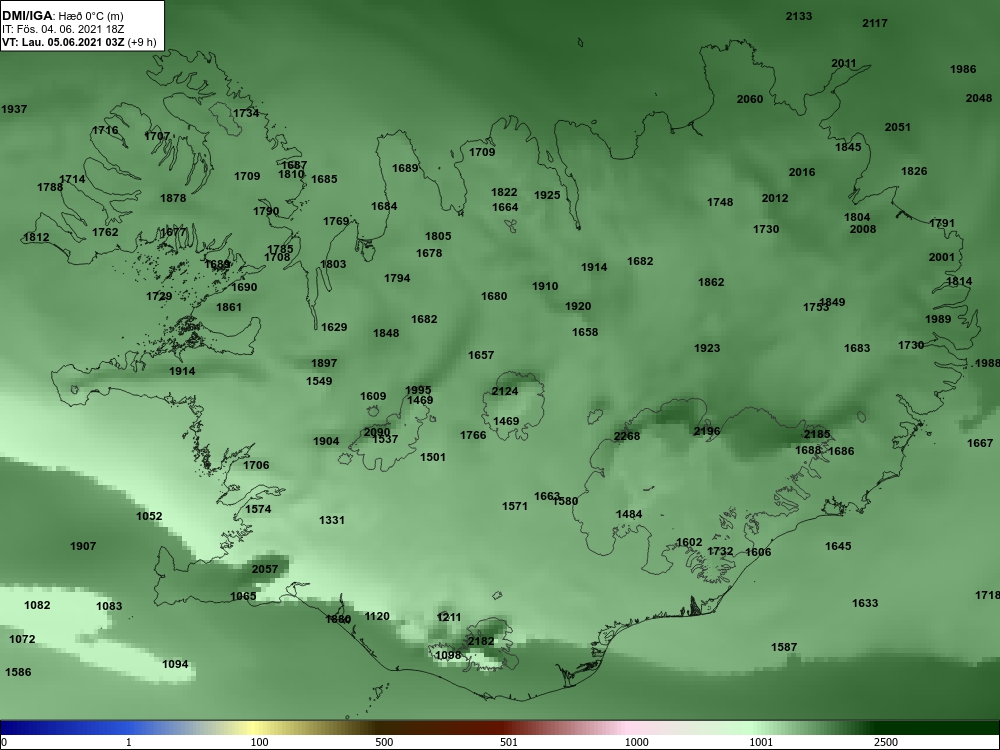Click the map value '1812'
The image size is (1000, 750).
tap(36, 237)
